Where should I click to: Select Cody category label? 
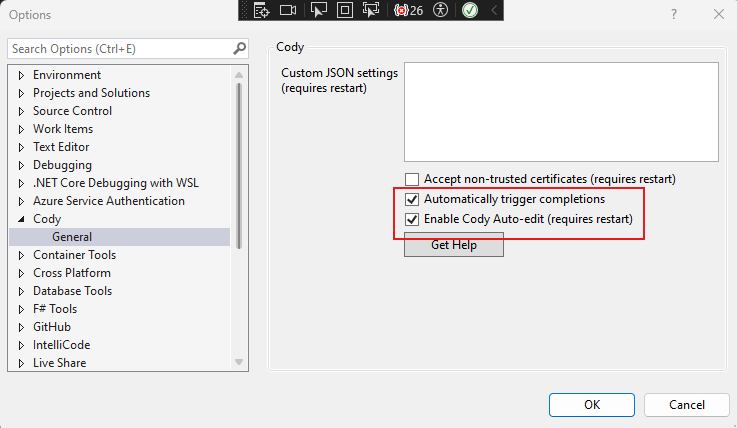tap(47, 219)
